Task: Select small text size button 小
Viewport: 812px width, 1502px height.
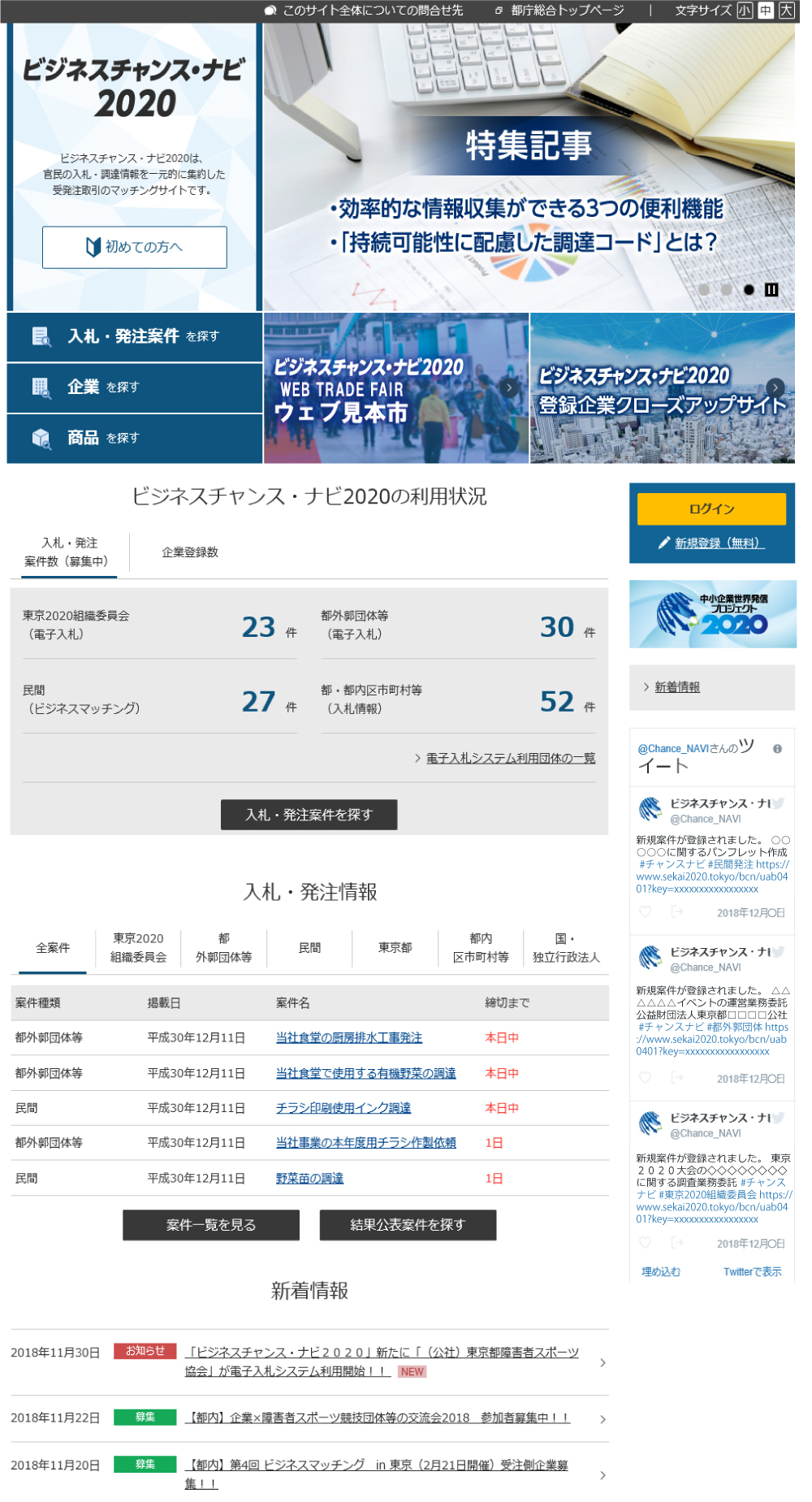Action: [x=744, y=11]
